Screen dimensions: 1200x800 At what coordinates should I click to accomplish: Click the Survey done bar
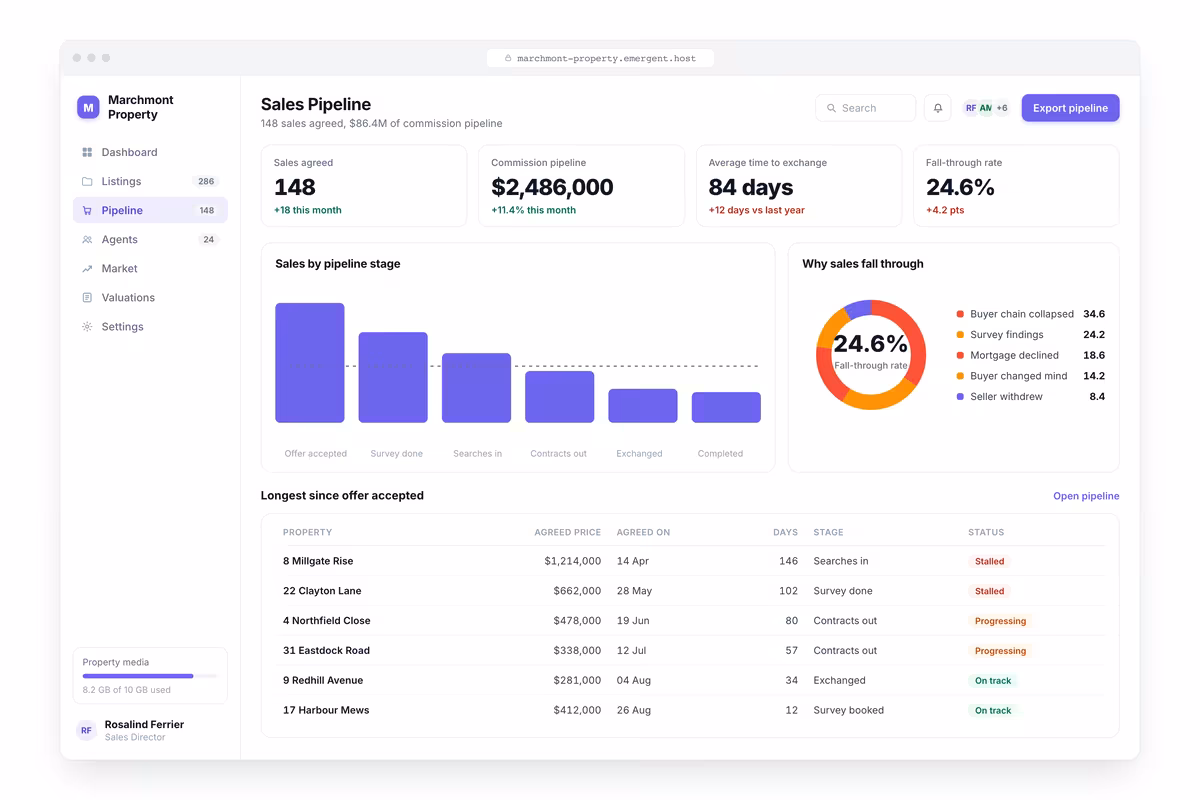click(393, 377)
